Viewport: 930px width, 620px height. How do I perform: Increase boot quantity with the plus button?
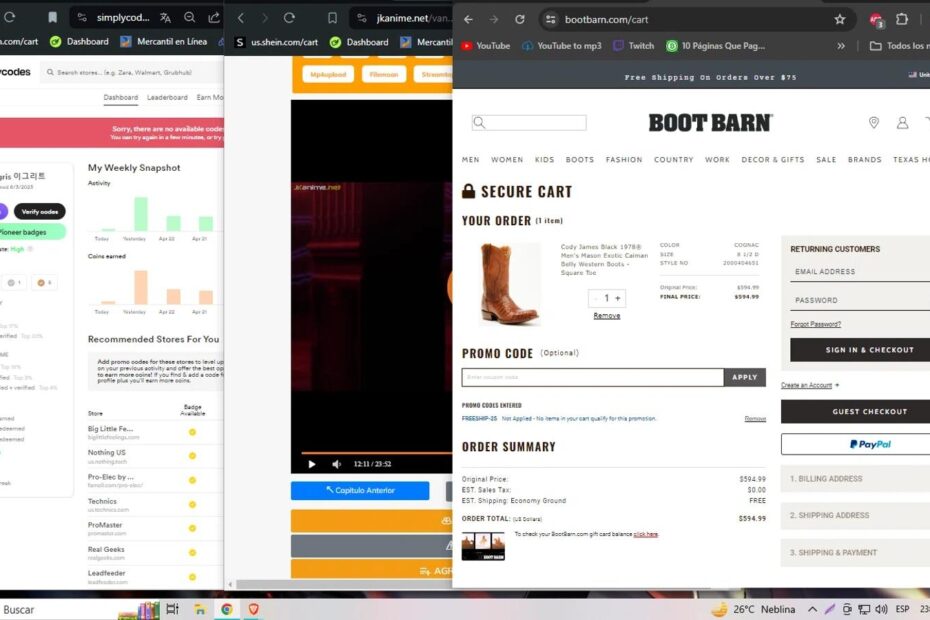618,298
